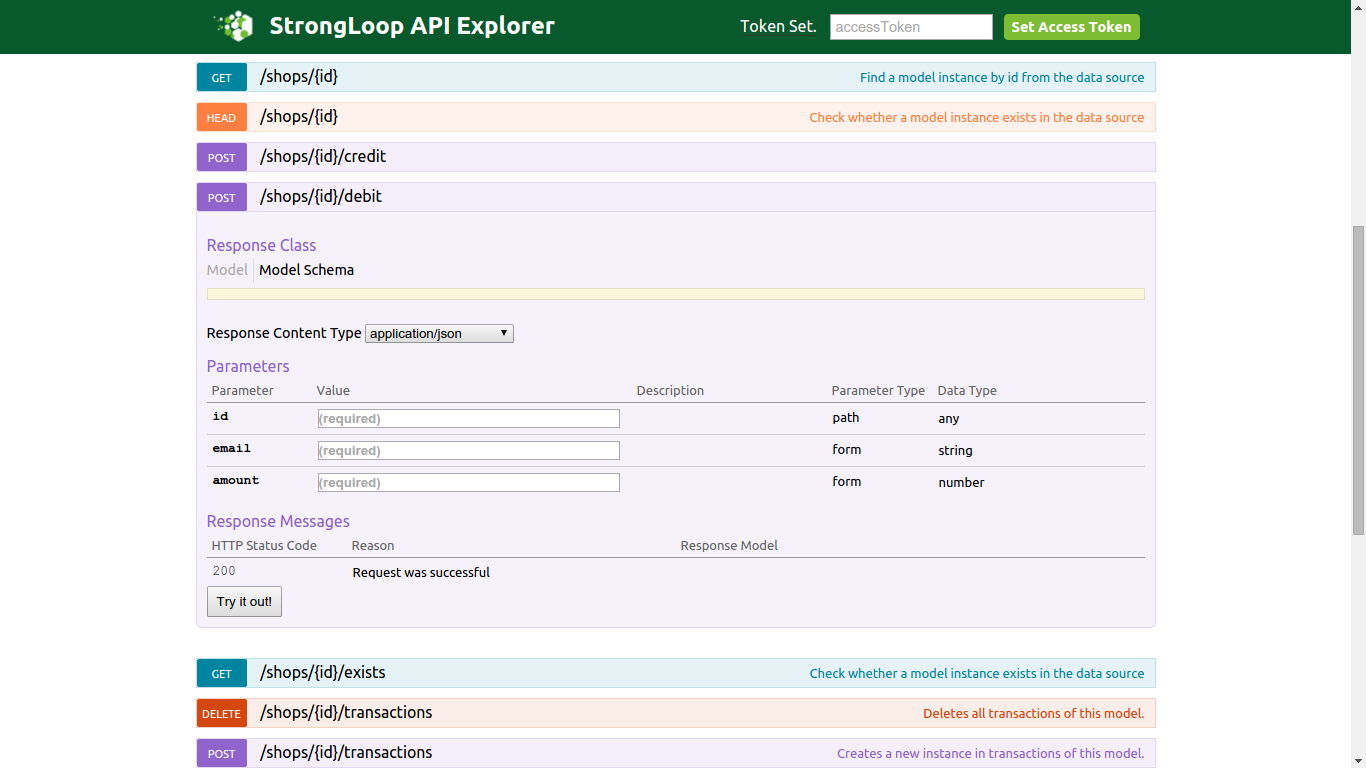Open the HEAD /shops/{id} method badge
Image resolution: width=1366 pixels, height=768 pixels.
[221, 117]
